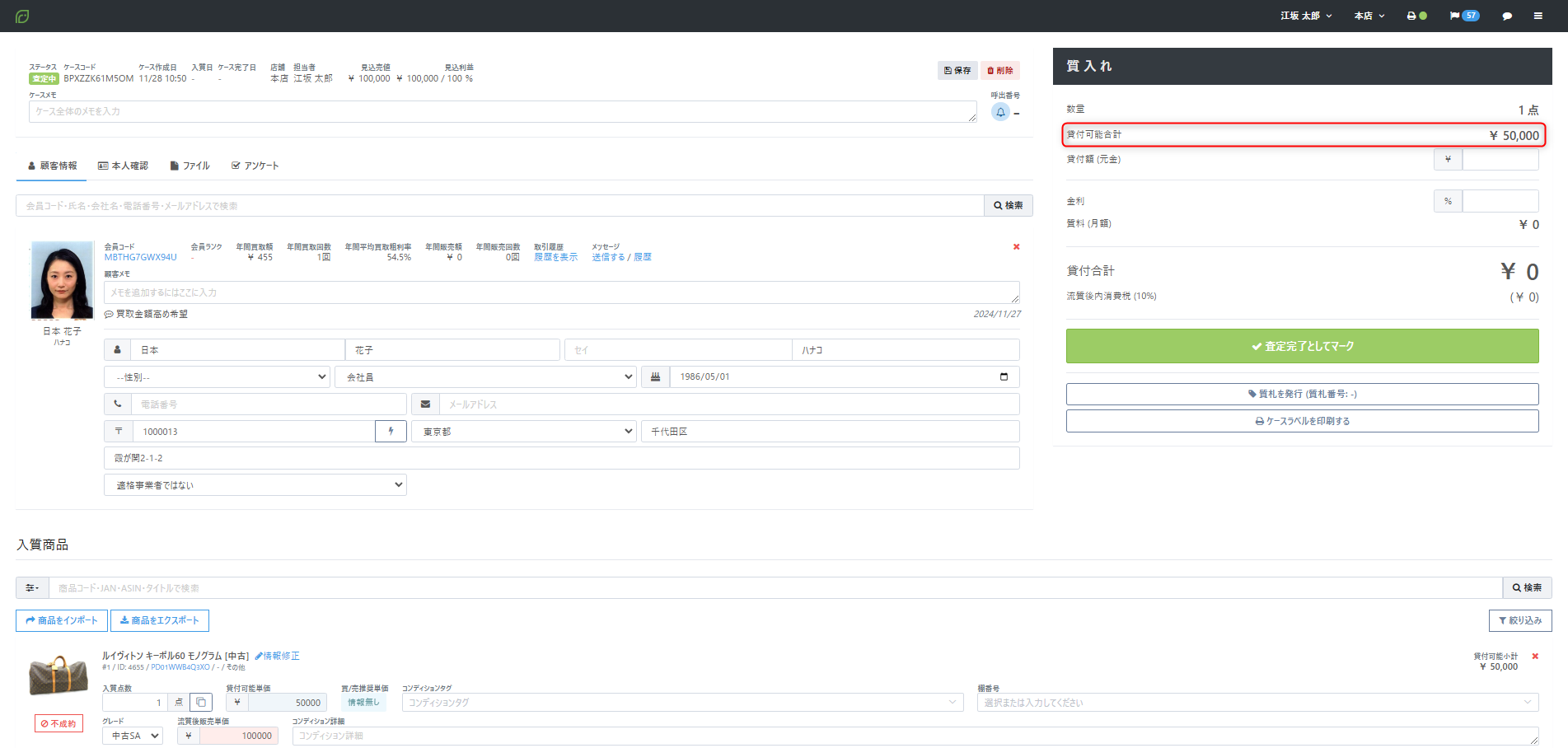Viewport: 1568px width, 748px height.
Task: Switch to the 本人確認 tab
Action: coord(123,166)
